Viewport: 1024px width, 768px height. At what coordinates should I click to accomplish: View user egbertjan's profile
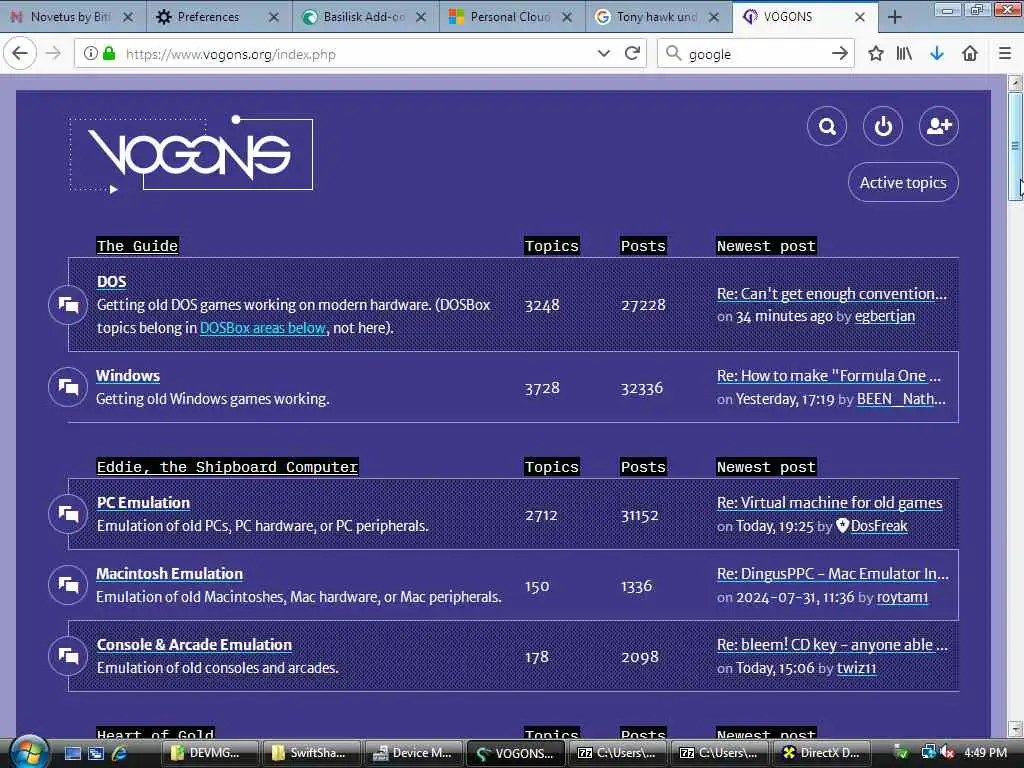(885, 316)
